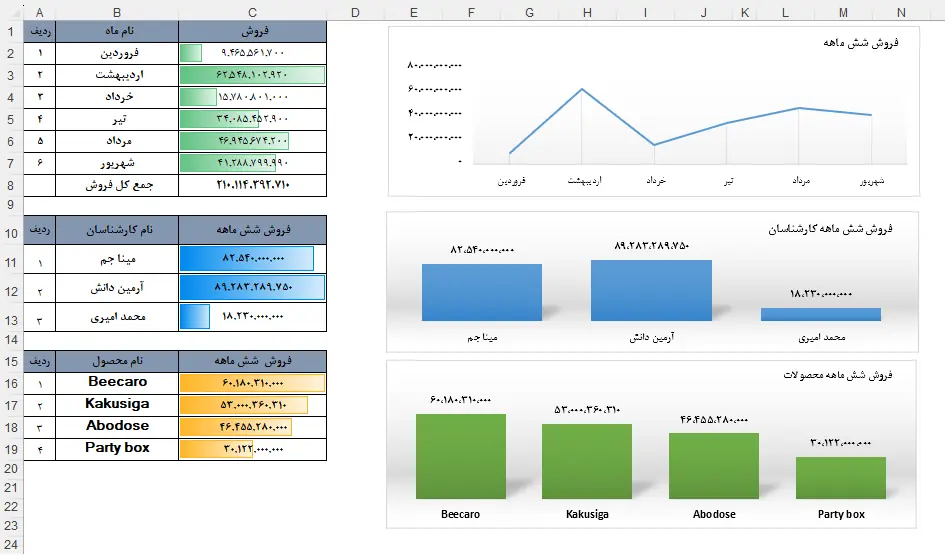This screenshot has width=945, height=556.
Task: Click the green Beecaro bar in products chart
Action: tap(460, 456)
